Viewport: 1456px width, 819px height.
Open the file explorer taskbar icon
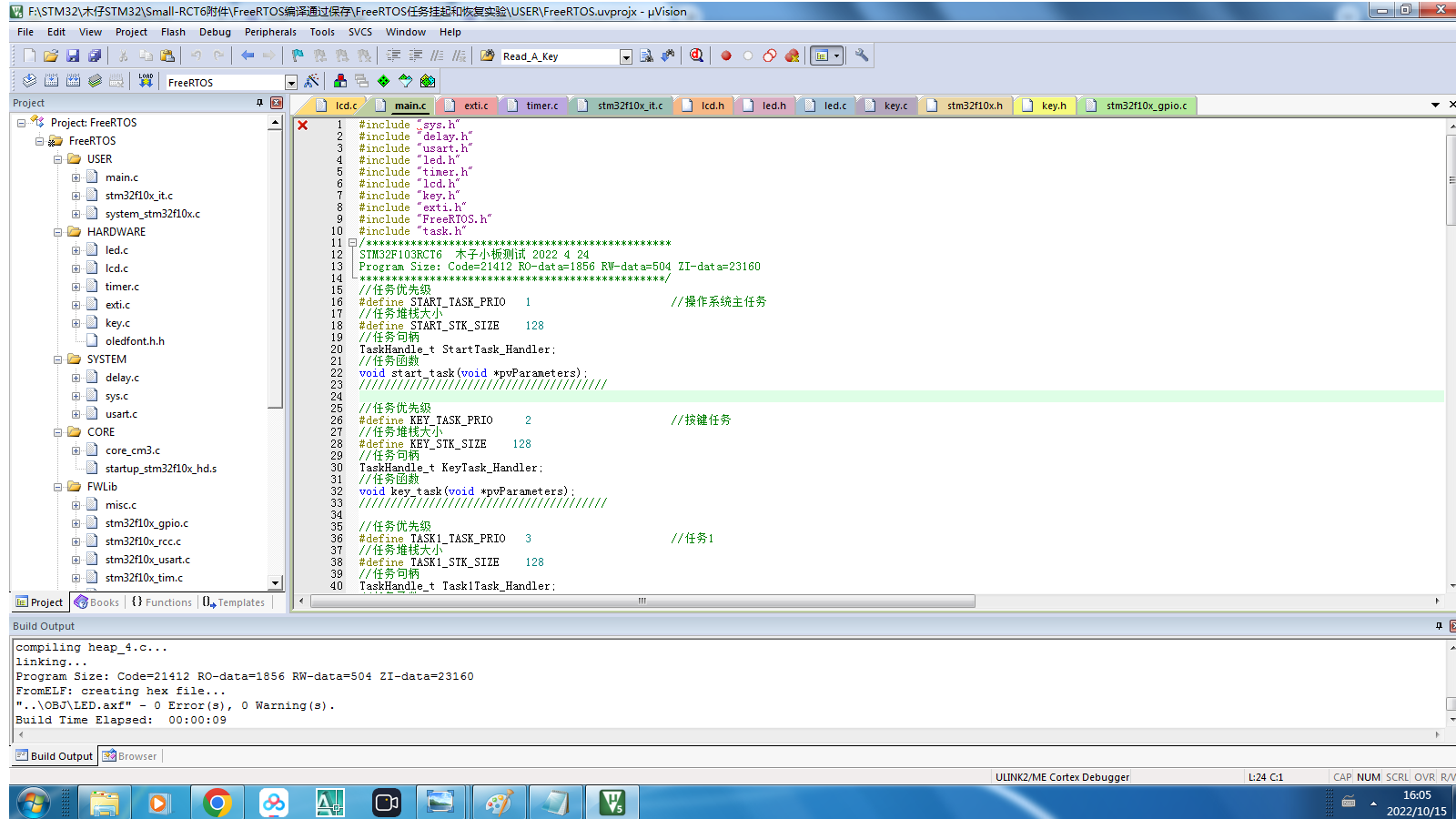pos(105,803)
